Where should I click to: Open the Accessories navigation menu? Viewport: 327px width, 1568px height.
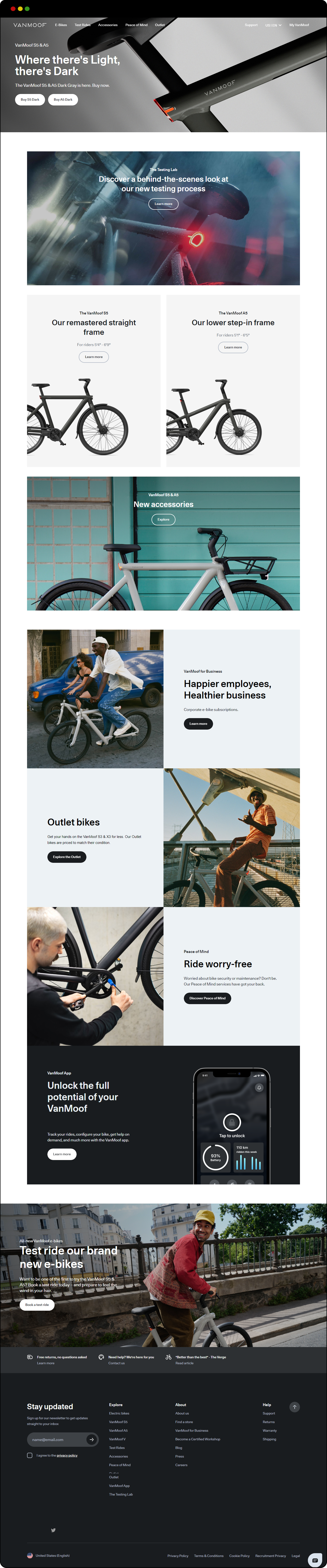(108, 25)
